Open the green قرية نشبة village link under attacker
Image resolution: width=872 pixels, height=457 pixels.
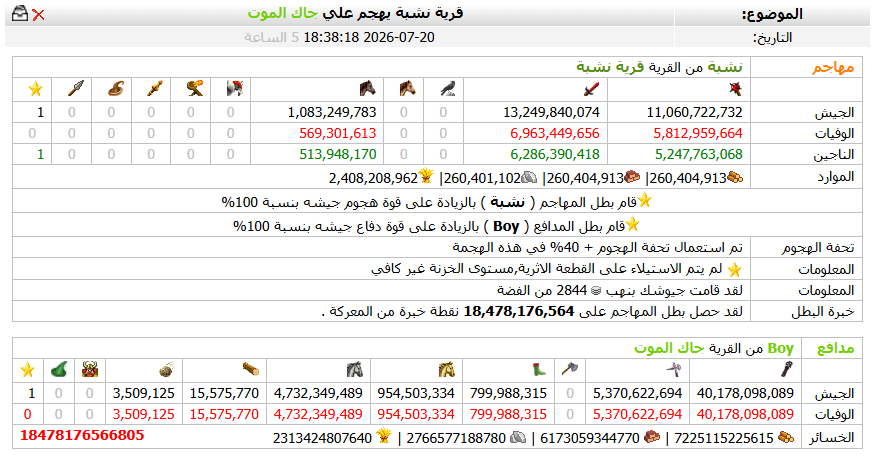(x=610, y=67)
